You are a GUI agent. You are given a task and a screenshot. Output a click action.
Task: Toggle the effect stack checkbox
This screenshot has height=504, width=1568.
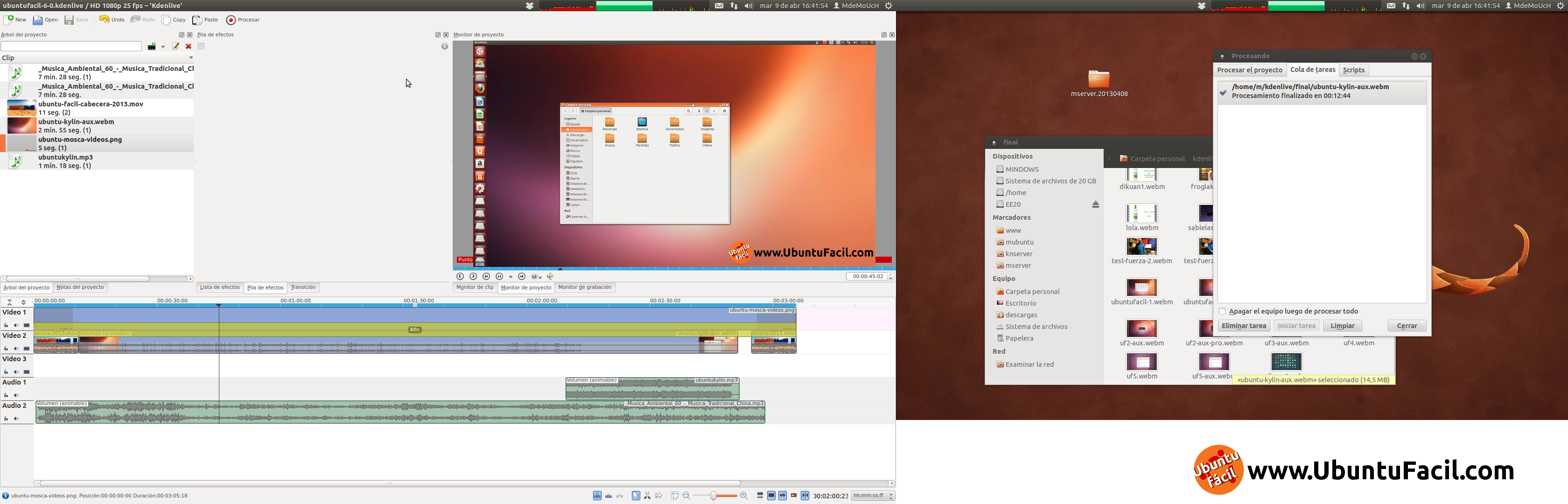click(201, 46)
